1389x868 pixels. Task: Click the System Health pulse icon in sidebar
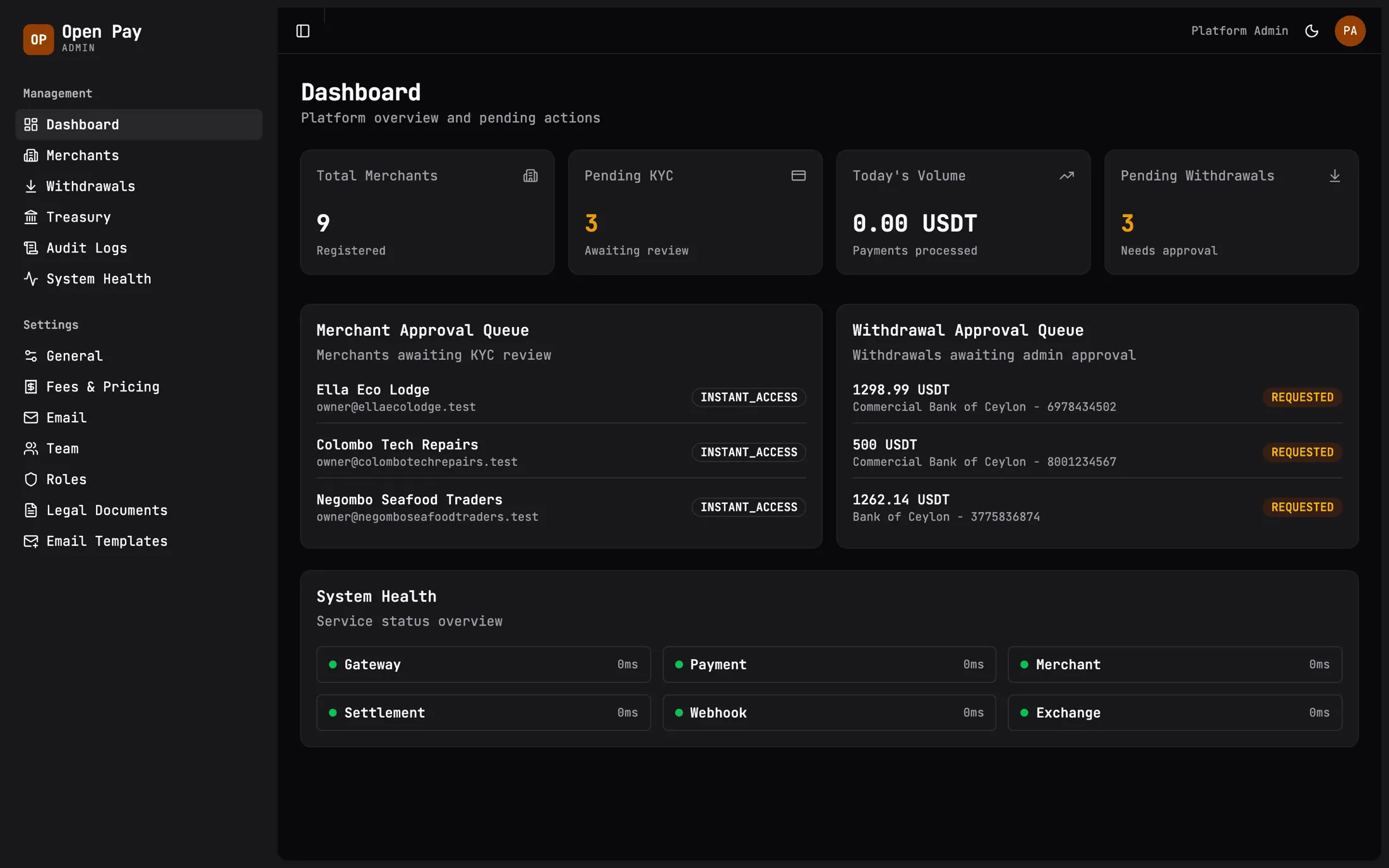tap(31, 279)
